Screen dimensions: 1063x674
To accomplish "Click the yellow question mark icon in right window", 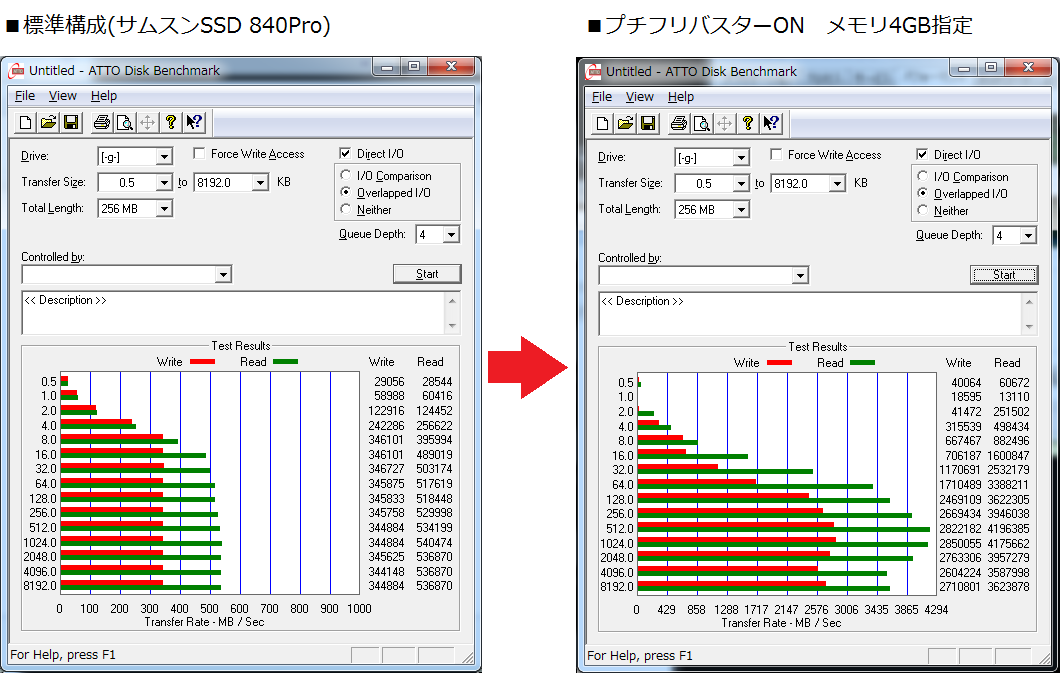I will (747, 123).
